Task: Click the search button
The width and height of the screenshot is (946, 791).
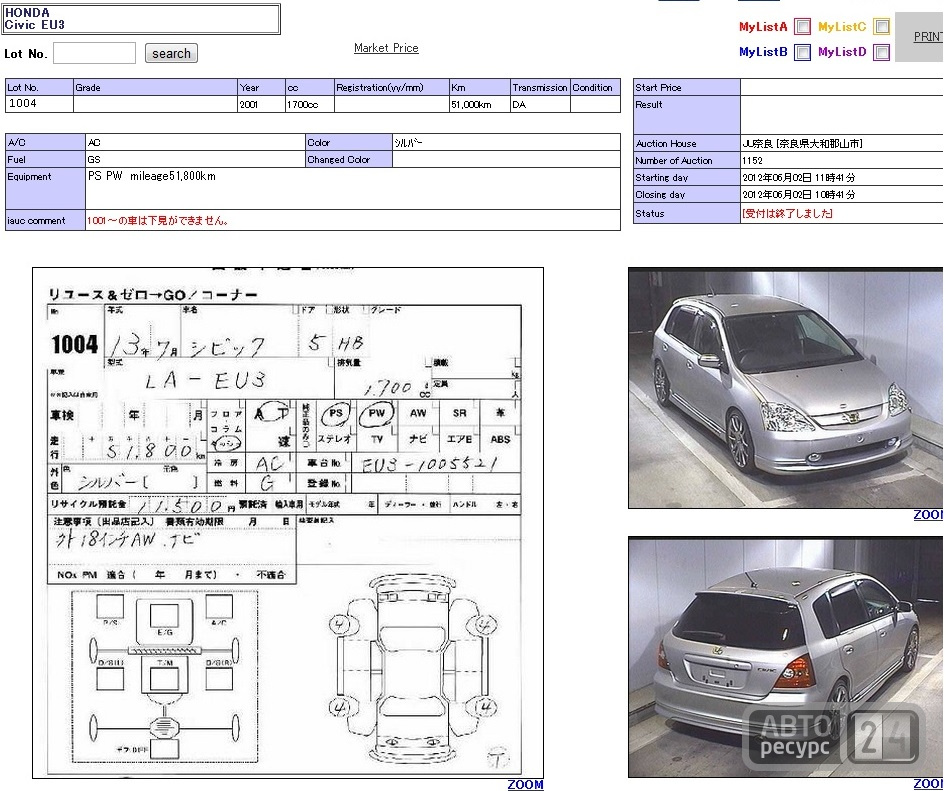Action: (171, 53)
